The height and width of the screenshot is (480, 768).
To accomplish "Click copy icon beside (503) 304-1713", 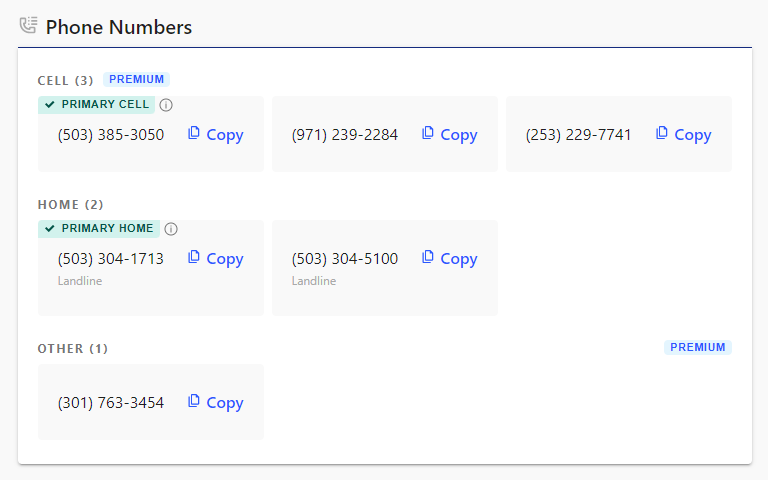I will pos(194,257).
